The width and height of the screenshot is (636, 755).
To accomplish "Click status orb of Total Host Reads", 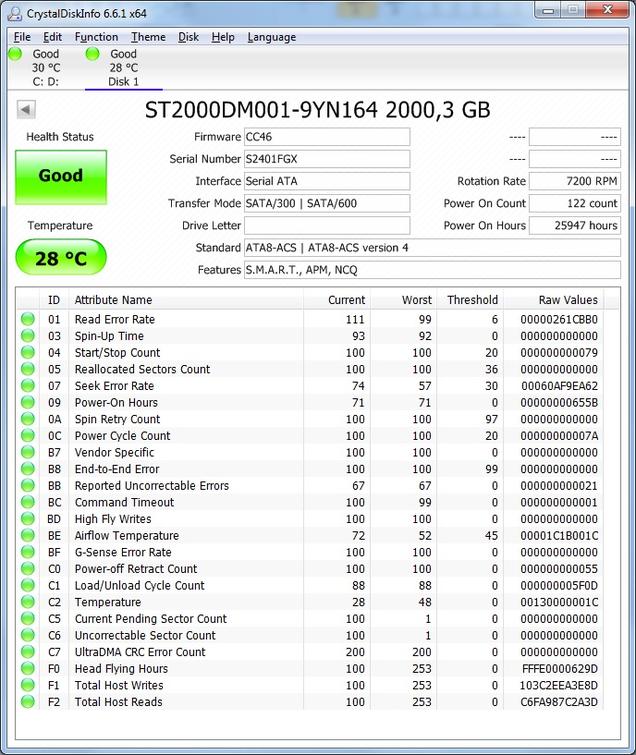I will 28,702.
